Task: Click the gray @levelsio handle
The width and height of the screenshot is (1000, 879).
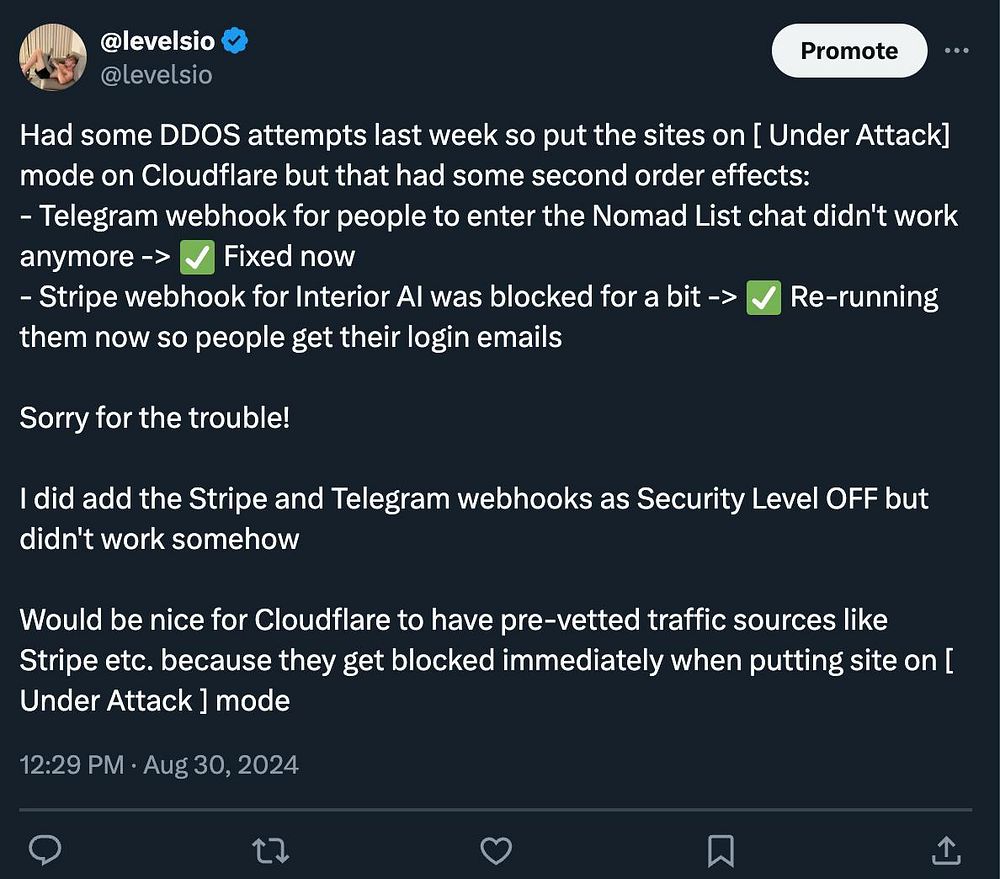Action: tap(156, 75)
